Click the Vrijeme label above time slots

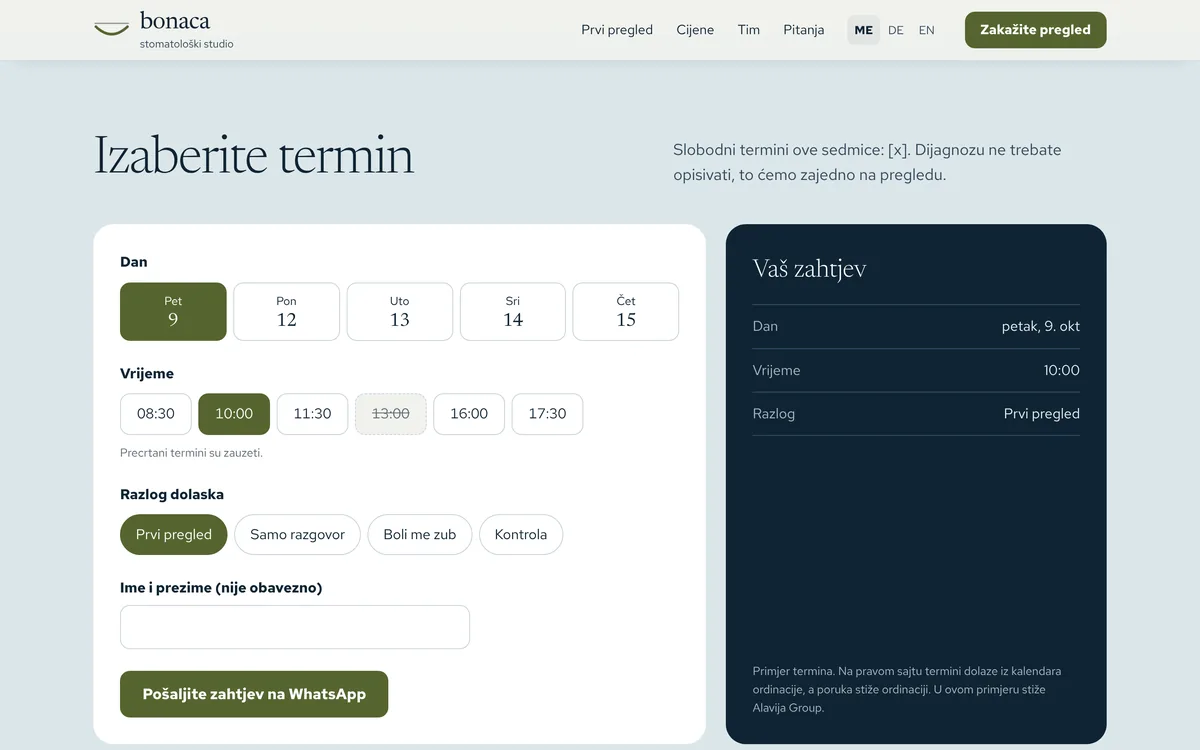[x=147, y=374]
